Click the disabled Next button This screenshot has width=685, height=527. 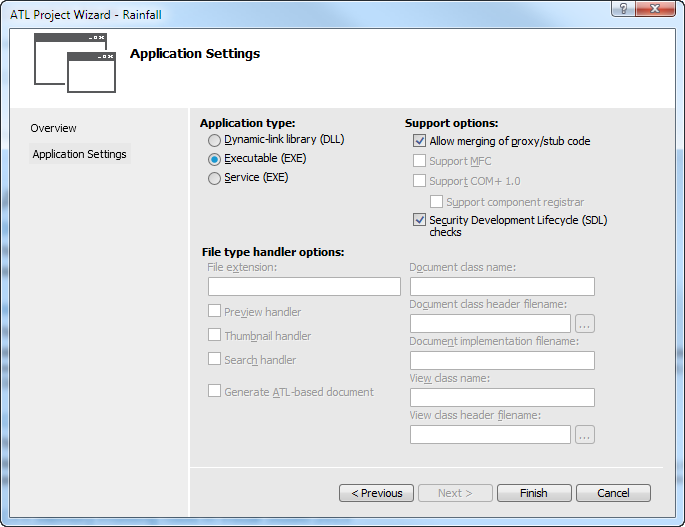coord(455,493)
